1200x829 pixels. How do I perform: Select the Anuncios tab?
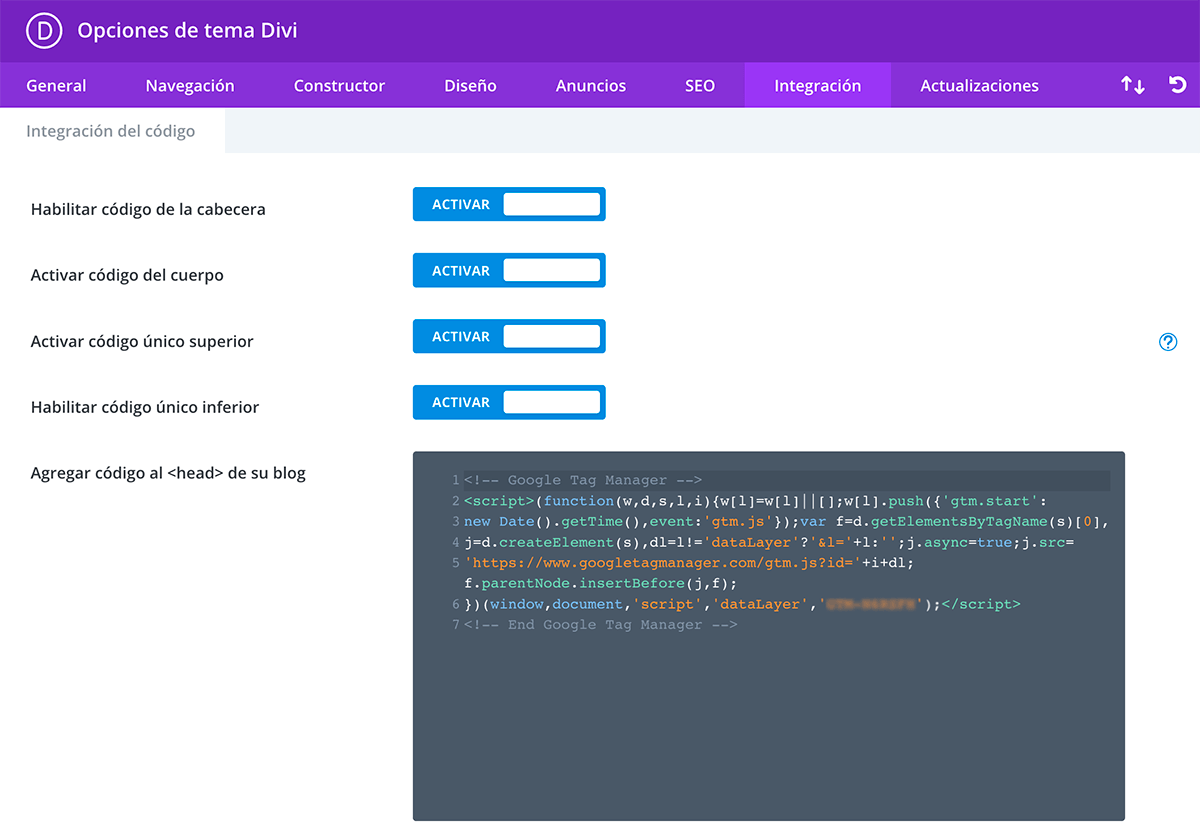coord(591,86)
